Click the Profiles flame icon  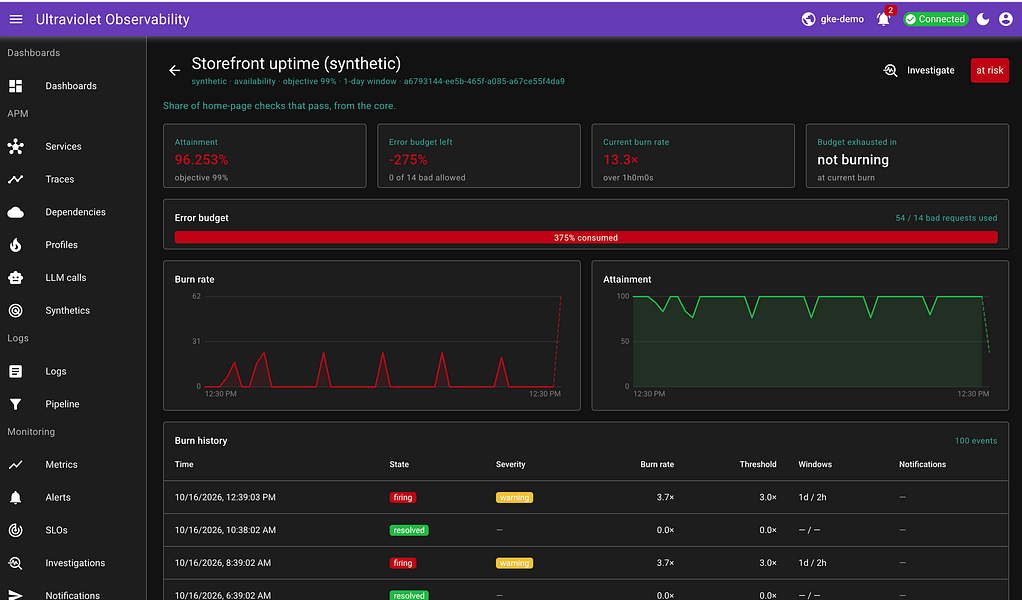point(16,245)
